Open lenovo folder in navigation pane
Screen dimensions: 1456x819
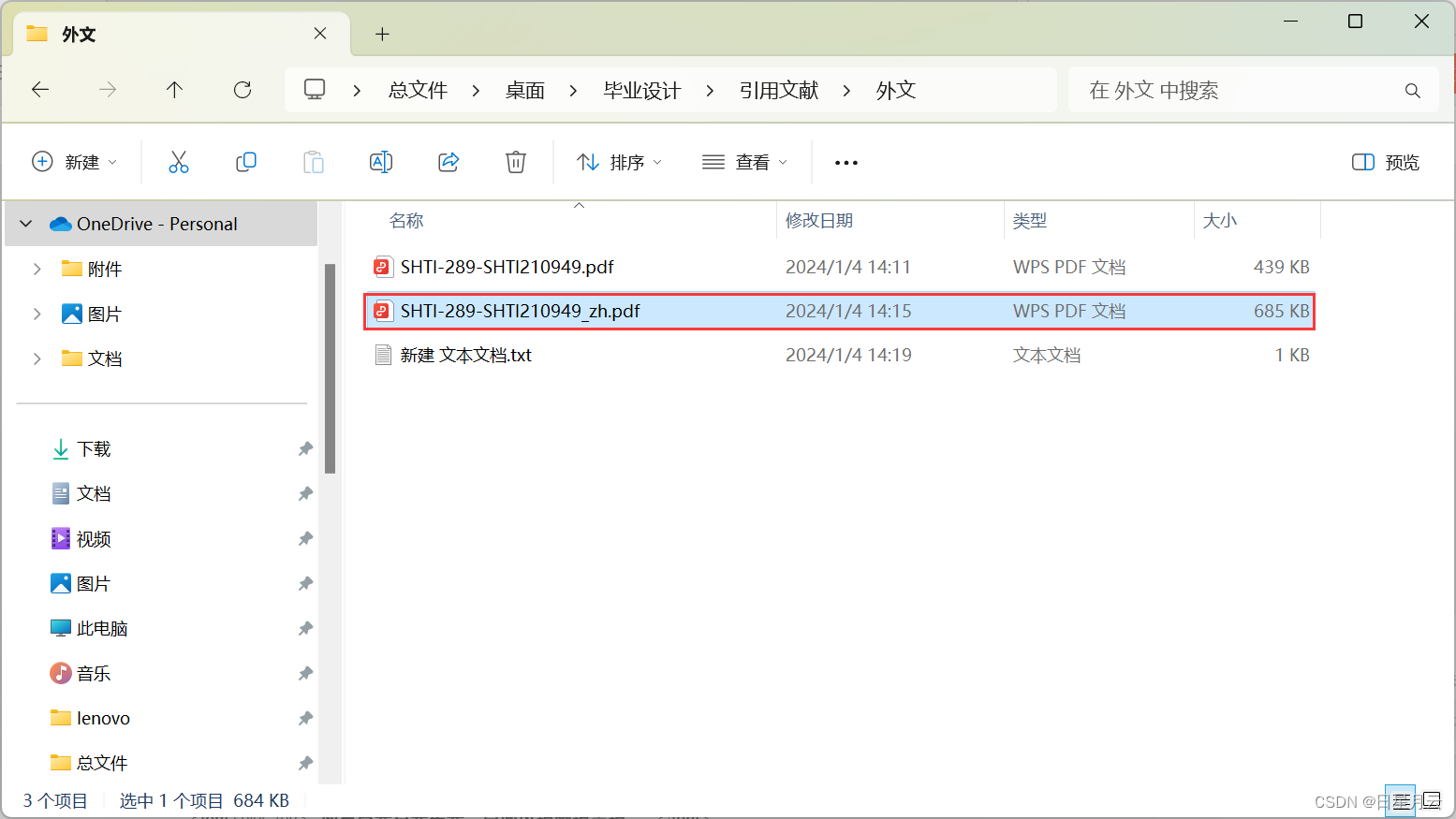pos(103,719)
